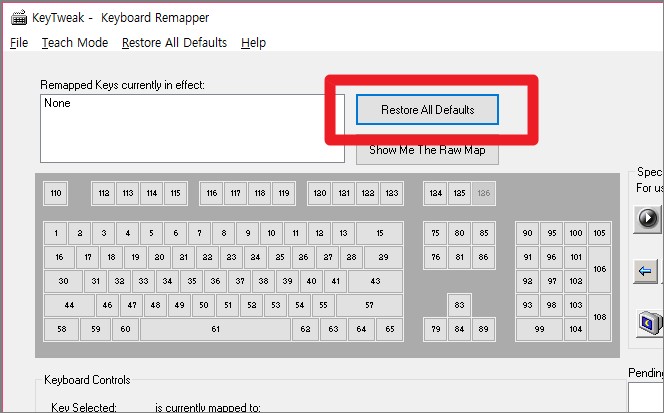Open the File menu
The height and width of the screenshot is (413, 664).
19,43
